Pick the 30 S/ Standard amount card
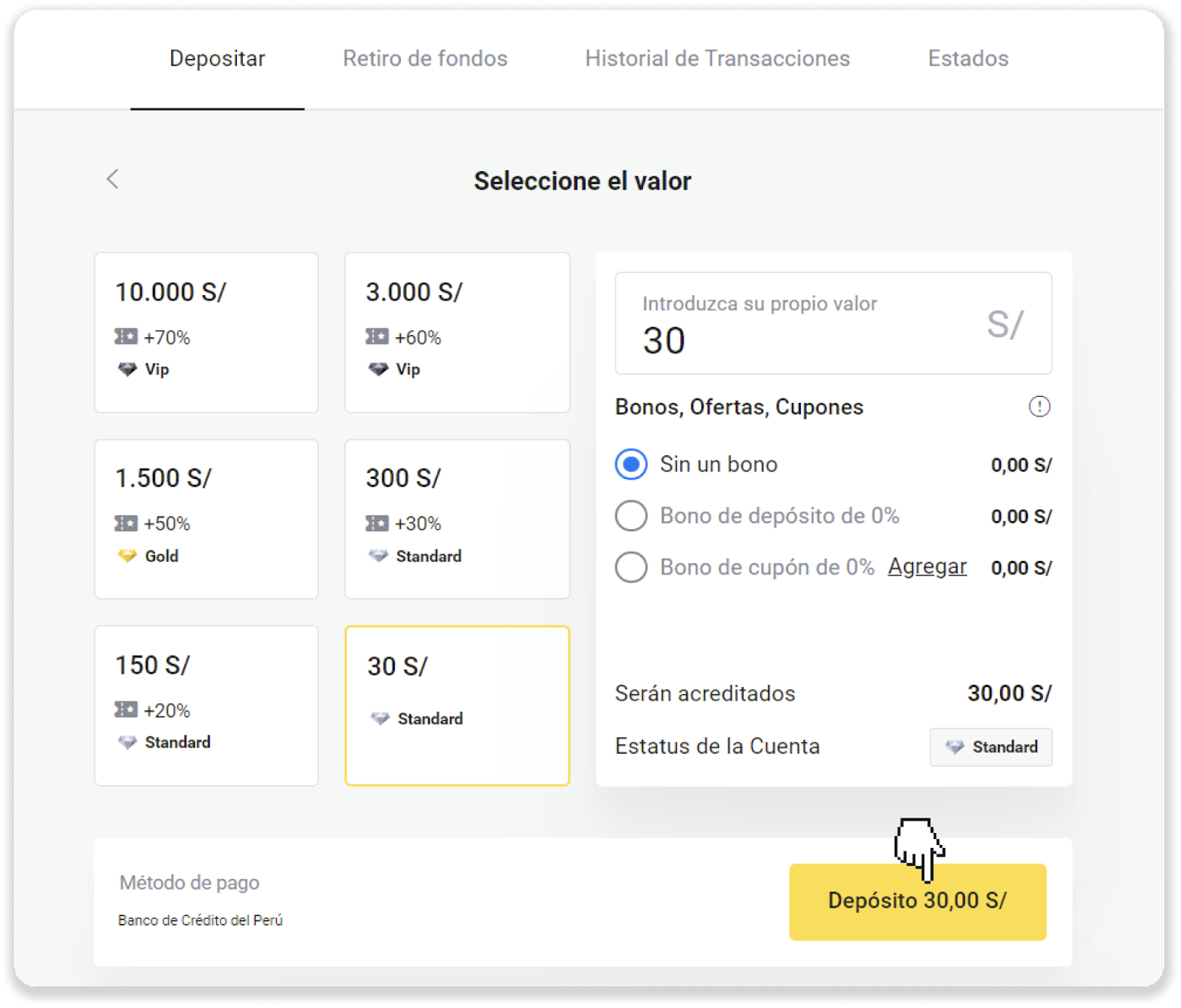 point(457,705)
